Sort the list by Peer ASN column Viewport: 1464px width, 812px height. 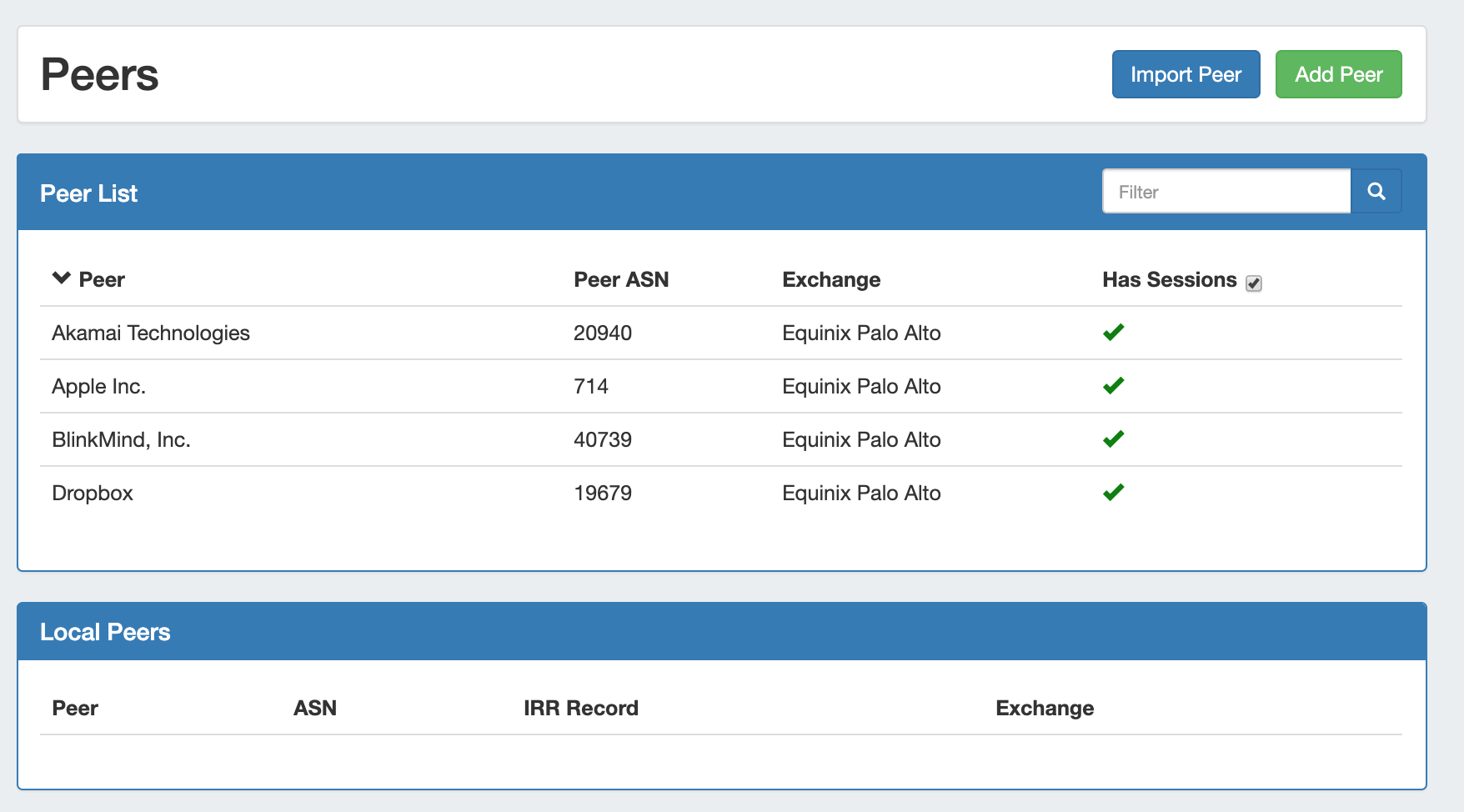620,280
